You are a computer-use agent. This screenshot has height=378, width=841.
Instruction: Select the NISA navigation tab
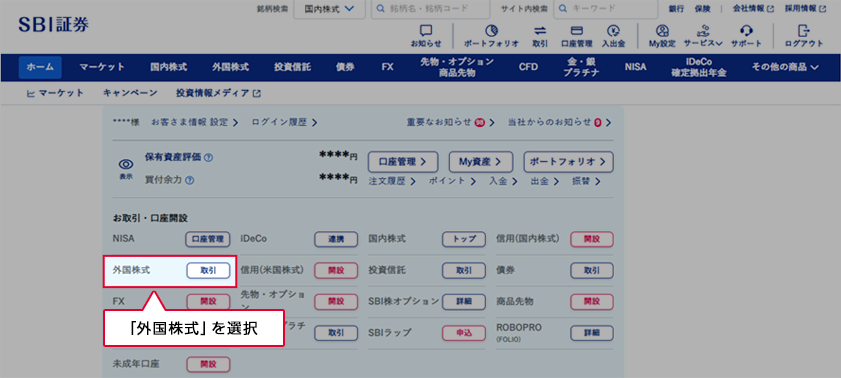(x=635, y=67)
